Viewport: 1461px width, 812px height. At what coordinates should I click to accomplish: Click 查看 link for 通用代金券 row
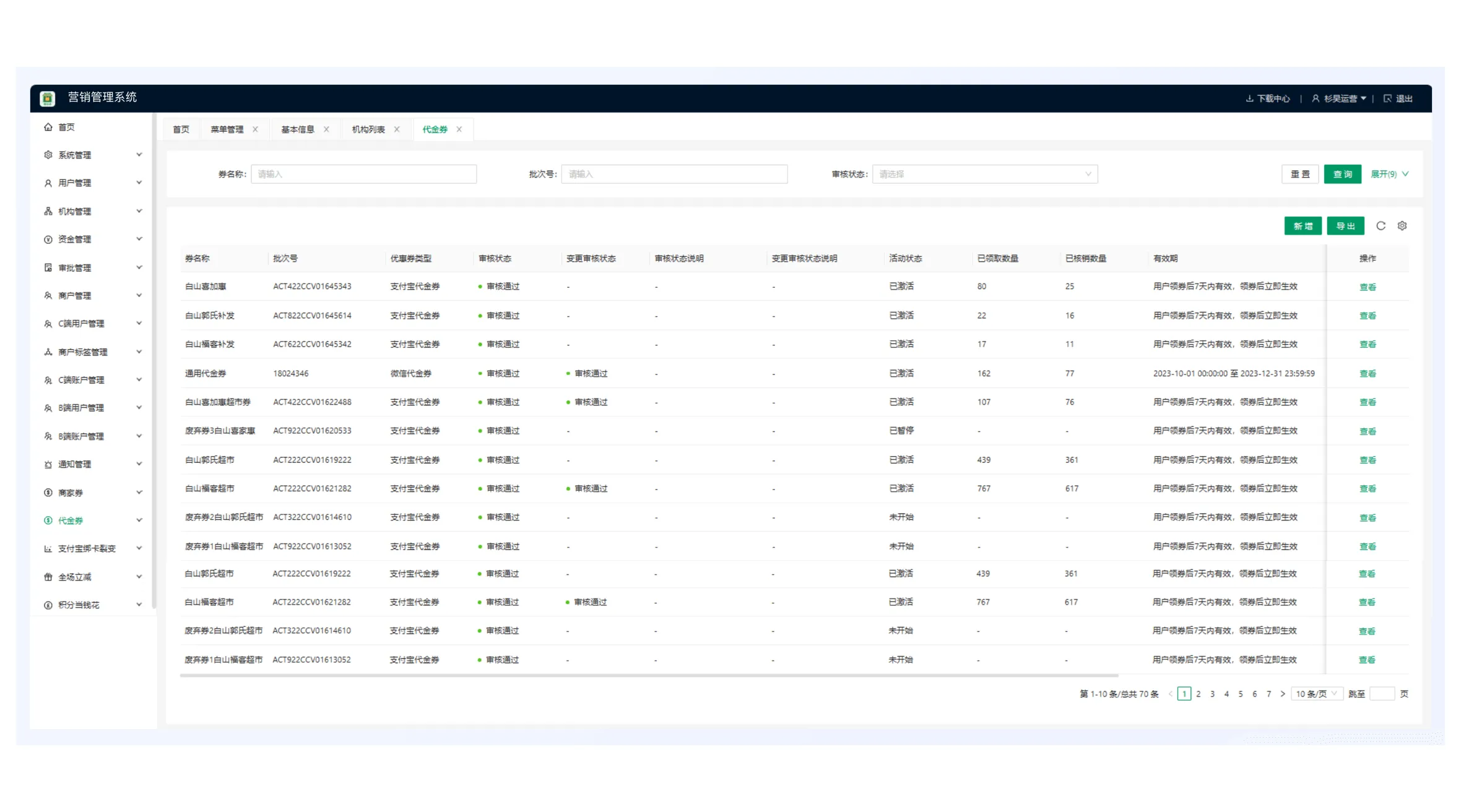pyautogui.click(x=1367, y=373)
